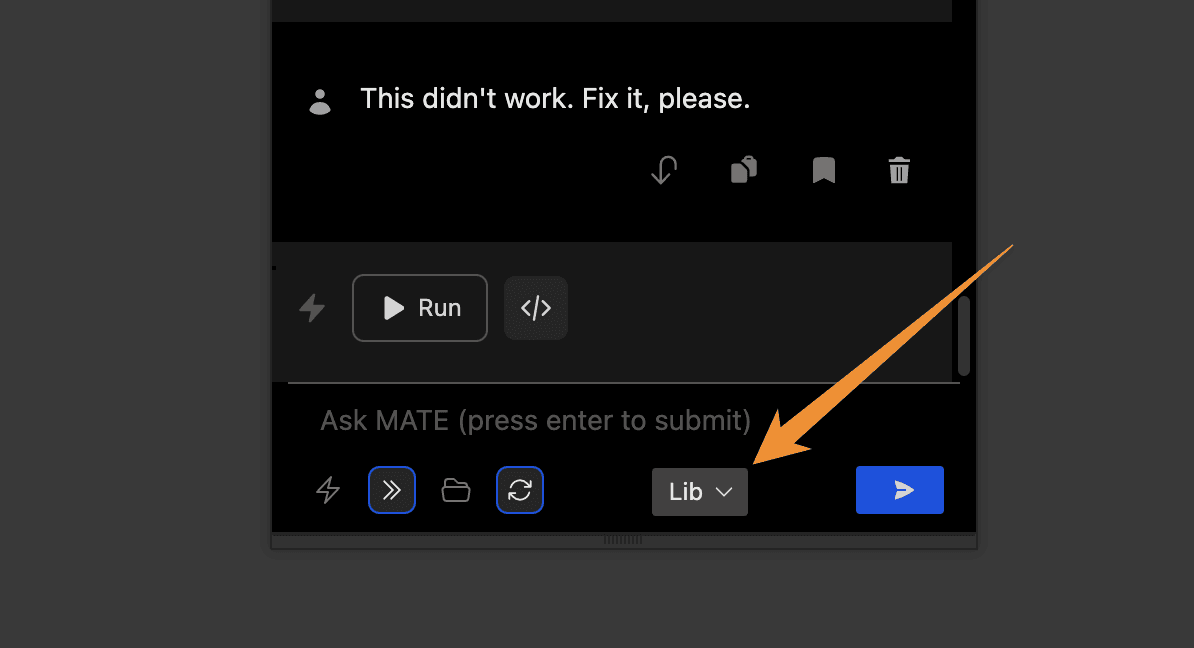The width and height of the screenshot is (1194, 648).
Task: Toggle the circular refresh arrows button
Action: pyautogui.click(x=520, y=490)
